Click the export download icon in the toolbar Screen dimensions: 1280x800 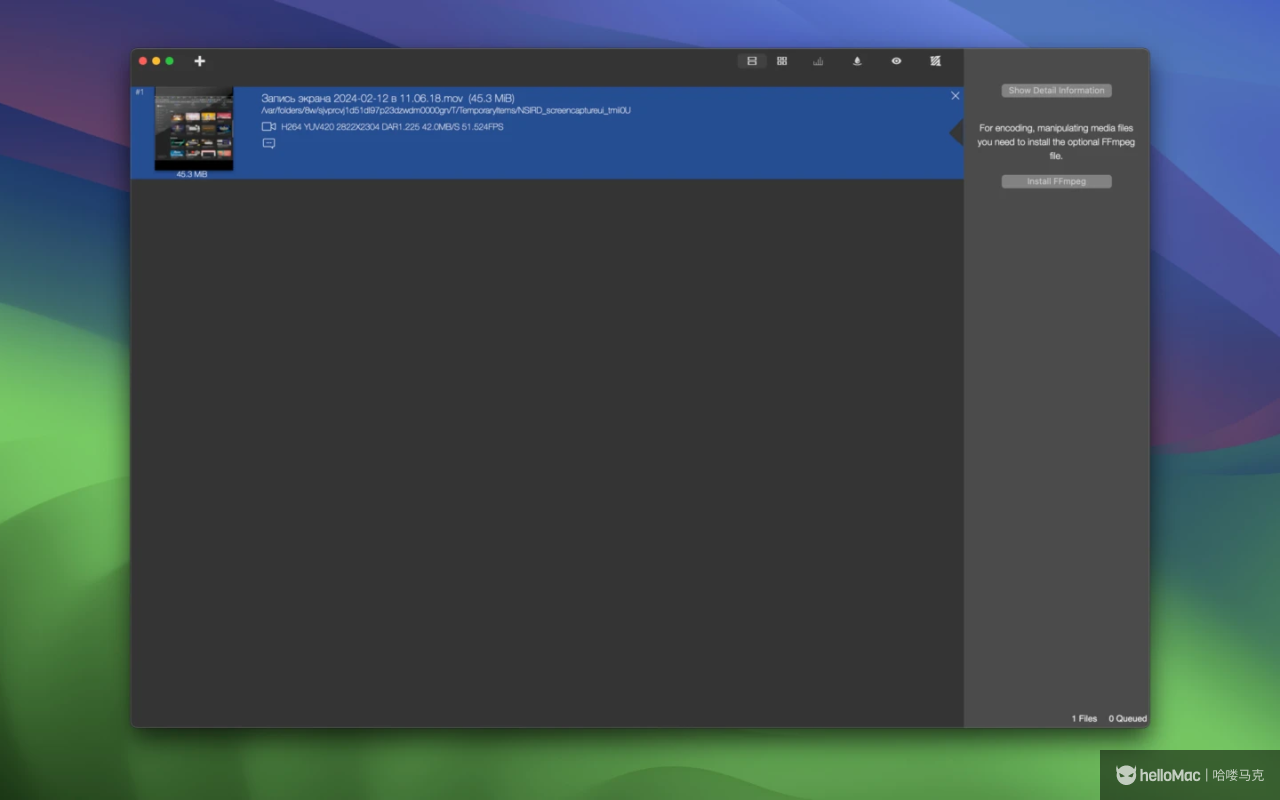click(x=857, y=61)
